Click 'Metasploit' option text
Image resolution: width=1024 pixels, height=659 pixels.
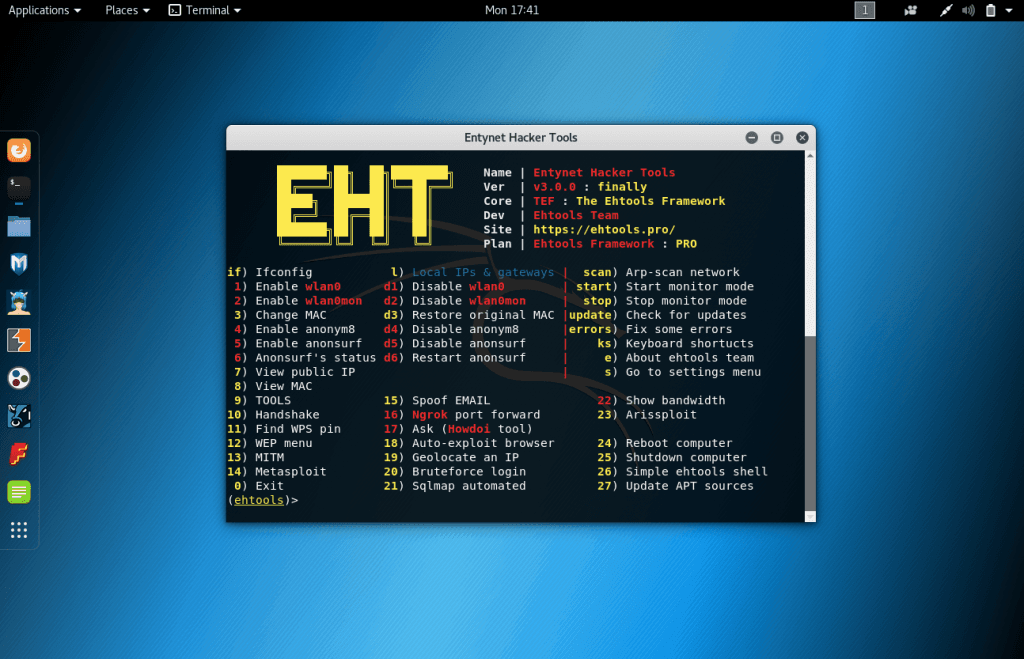point(291,472)
